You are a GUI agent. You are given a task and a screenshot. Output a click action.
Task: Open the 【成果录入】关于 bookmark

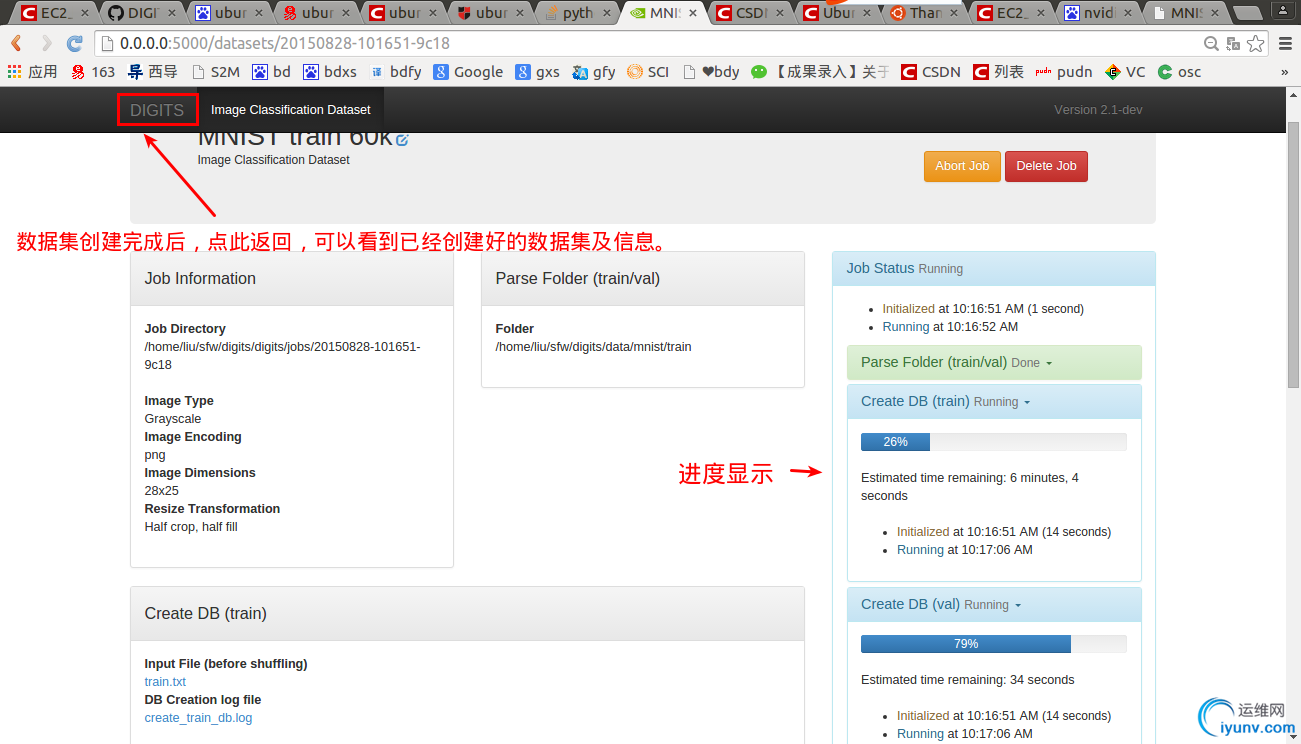tap(820, 72)
